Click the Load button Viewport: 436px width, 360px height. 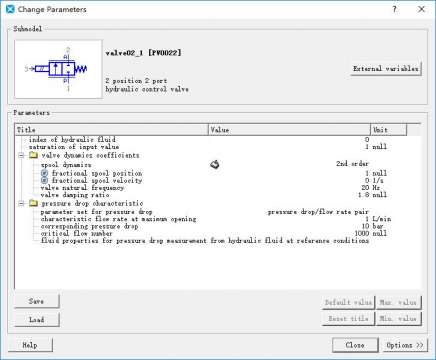[x=37, y=320]
